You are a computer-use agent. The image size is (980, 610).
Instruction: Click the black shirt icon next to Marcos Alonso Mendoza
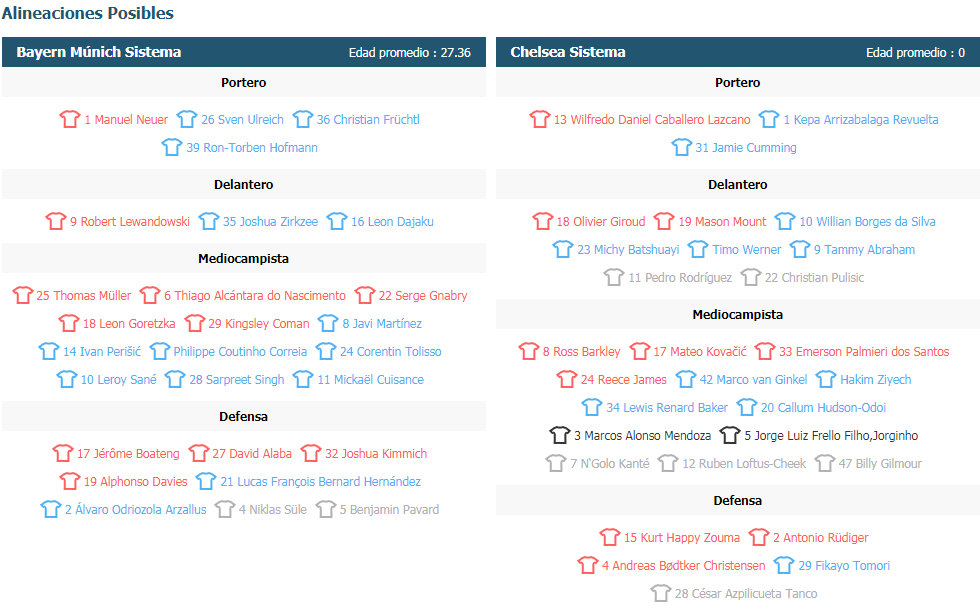pos(560,434)
